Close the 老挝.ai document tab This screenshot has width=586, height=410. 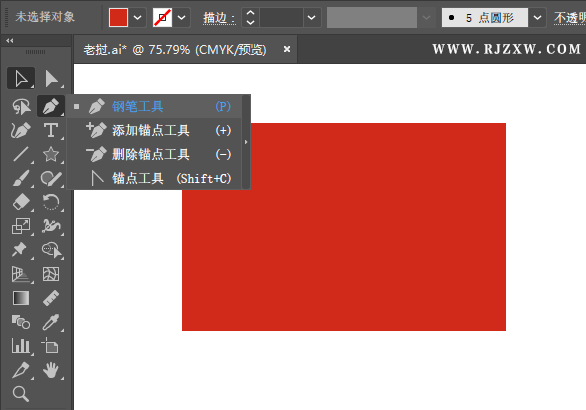click(287, 49)
